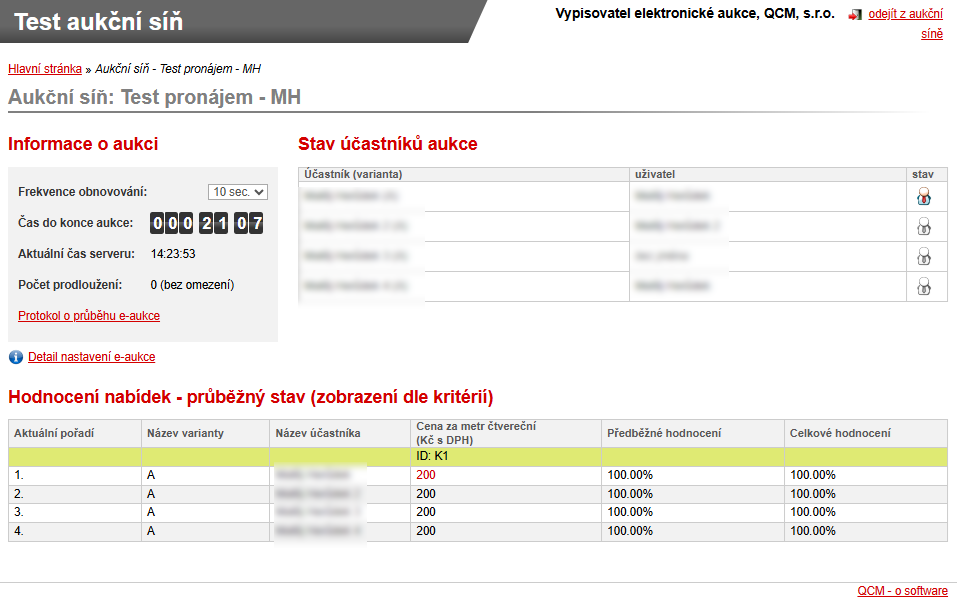Click the first participant's status icon
Screen dimensions: 957x604
[924, 197]
